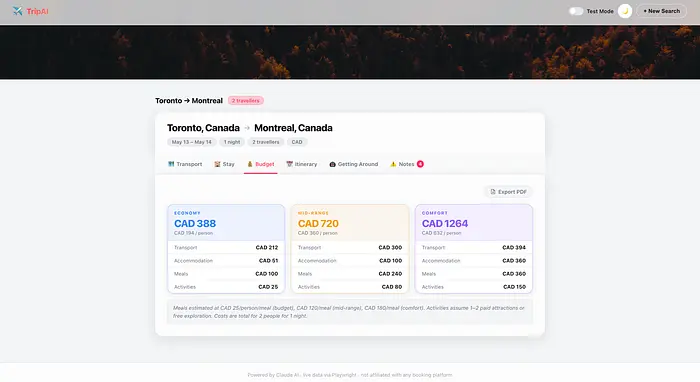
Task: Open the Notes tab
Action: (406, 164)
